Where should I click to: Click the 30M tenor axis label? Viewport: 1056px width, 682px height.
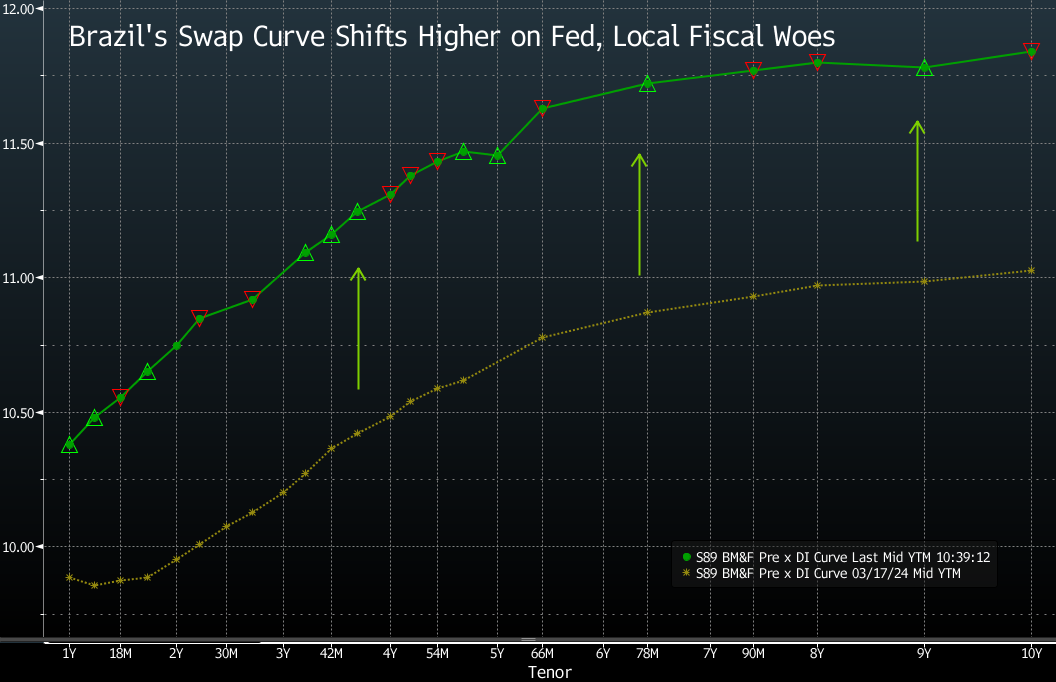[x=226, y=653]
